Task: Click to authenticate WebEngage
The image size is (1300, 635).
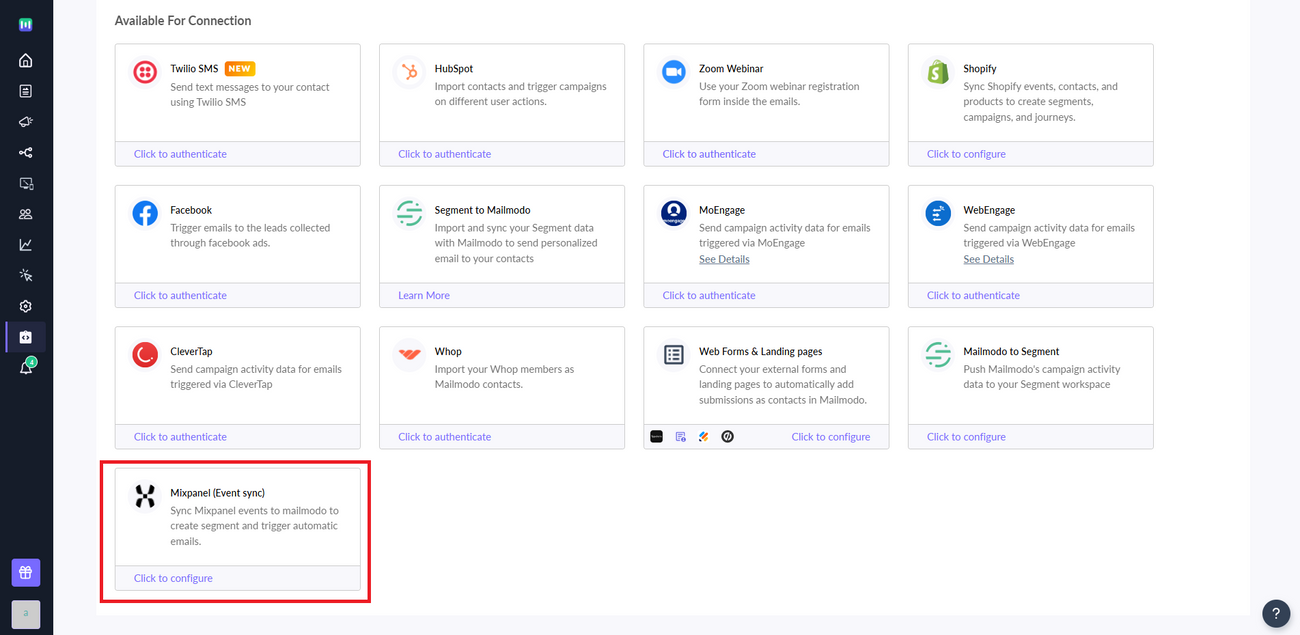Action: click(x=973, y=295)
